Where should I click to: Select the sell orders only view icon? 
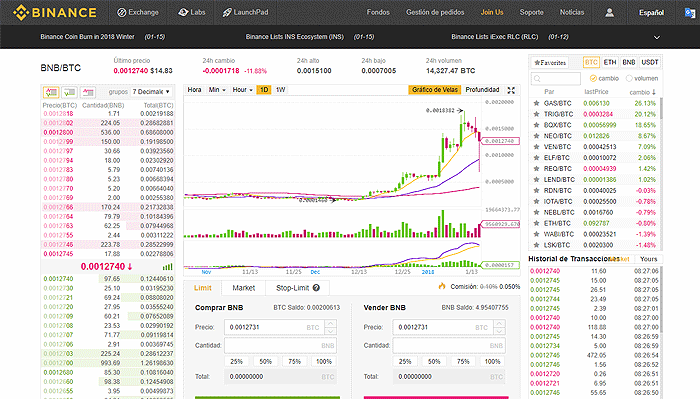[88, 92]
